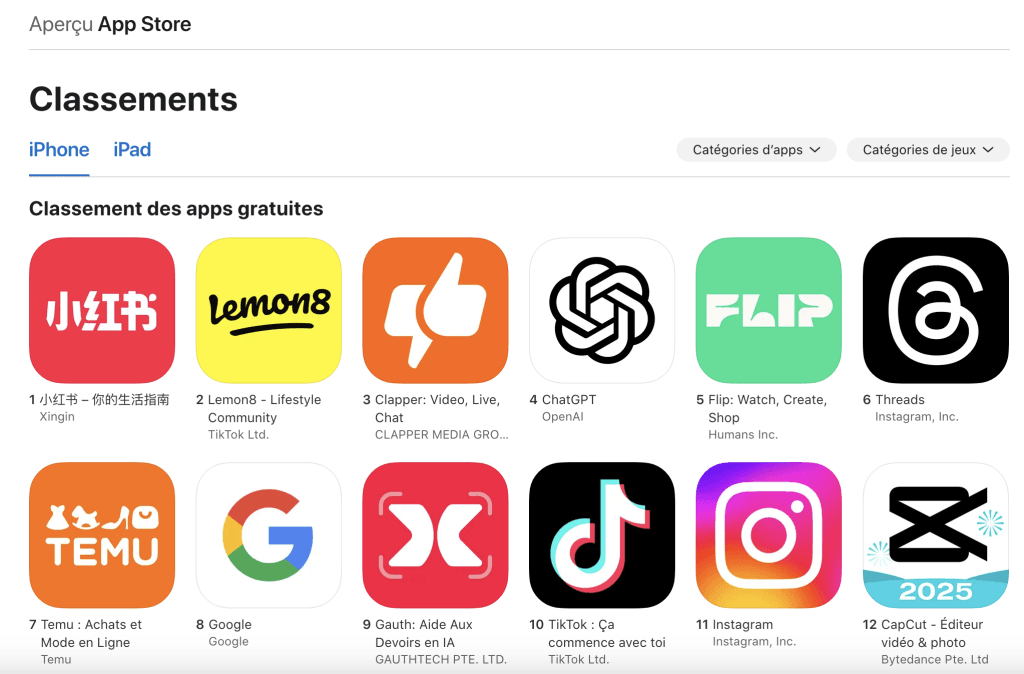Open the Xiaohongshu red app icon

(102, 310)
